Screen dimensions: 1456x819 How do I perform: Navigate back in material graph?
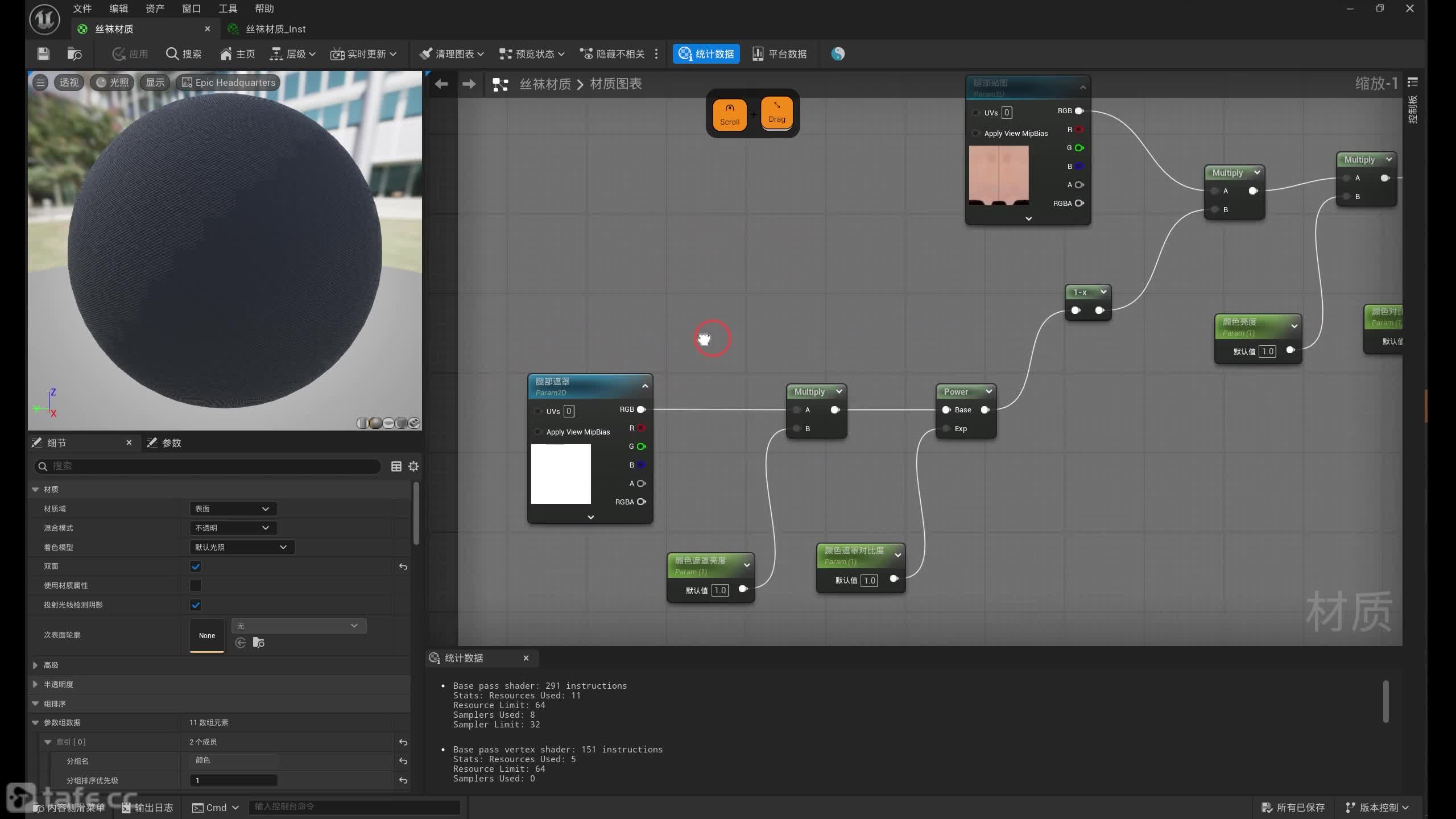(441, 84)
